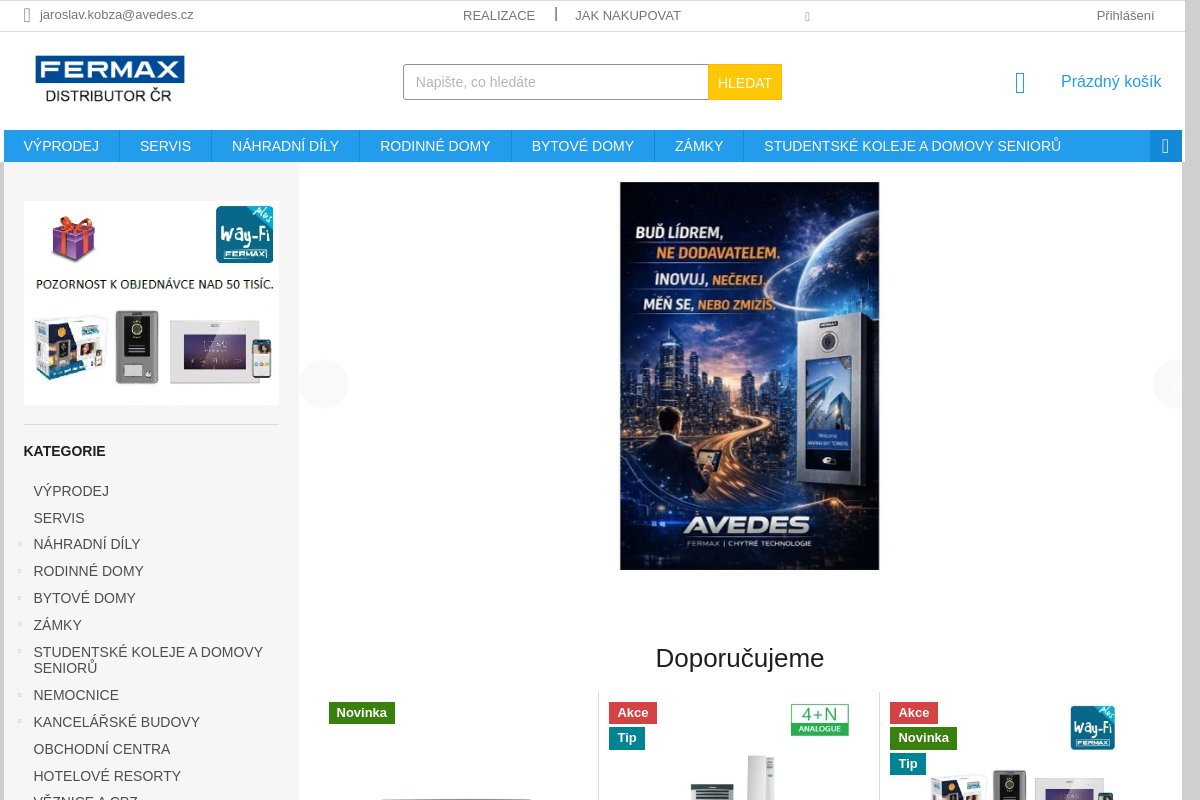Click the Way-Fi icon on the third product
The width and height of the screenshot is (1200, 800).
1092,727
